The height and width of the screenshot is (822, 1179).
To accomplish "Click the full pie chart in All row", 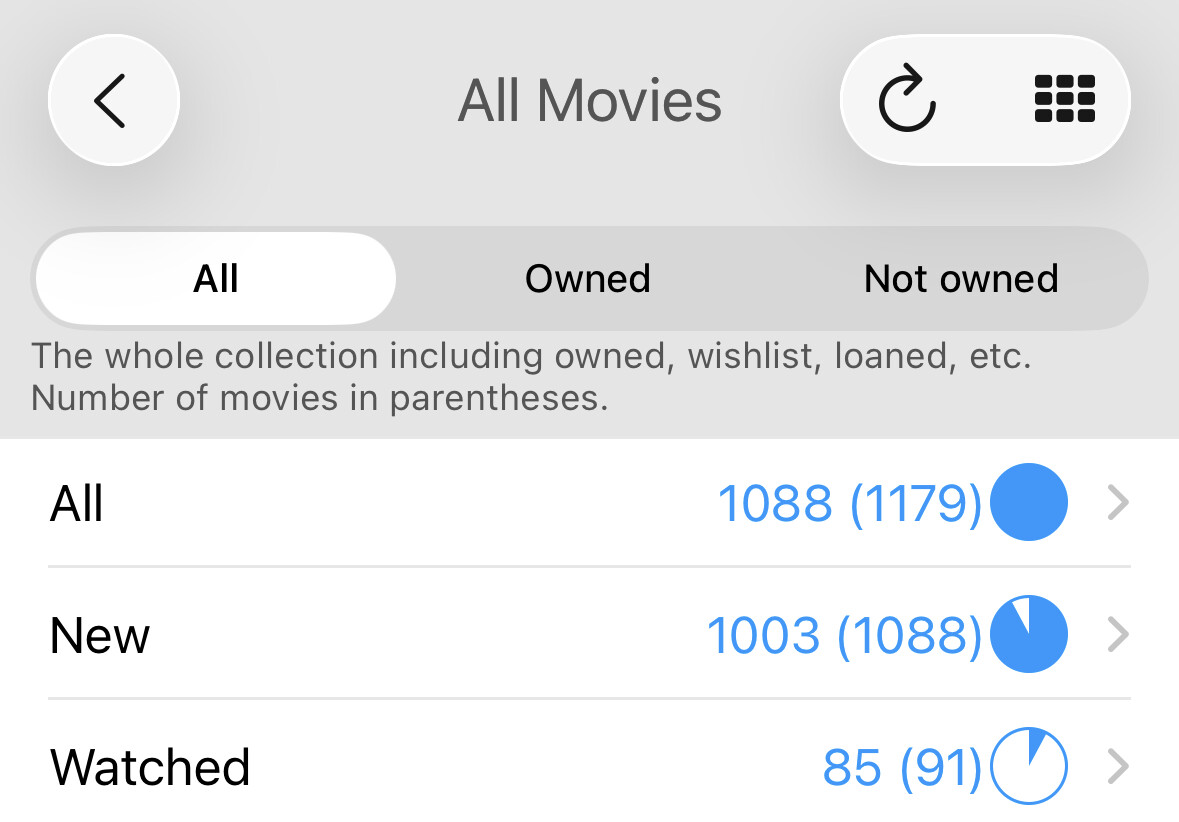I will [1028, 502].
